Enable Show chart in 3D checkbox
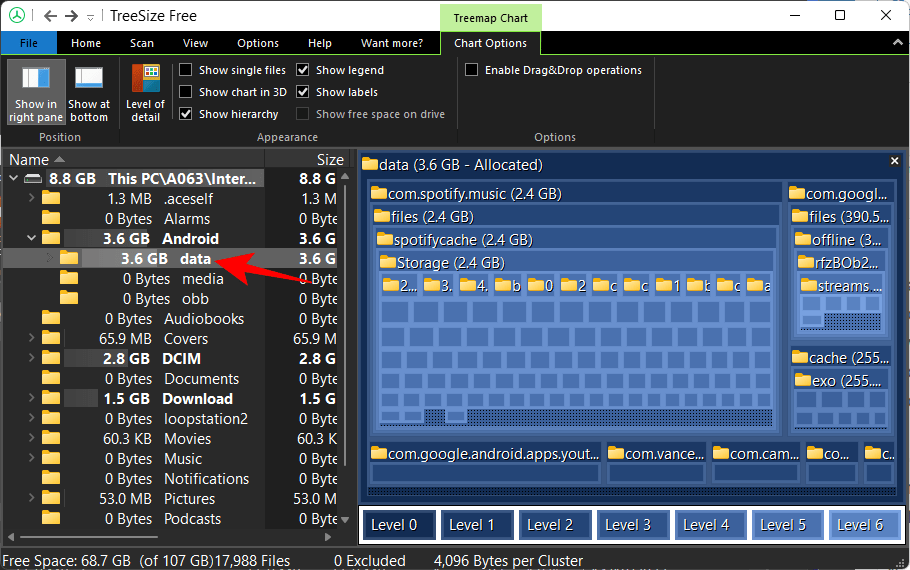 [186, 92]
